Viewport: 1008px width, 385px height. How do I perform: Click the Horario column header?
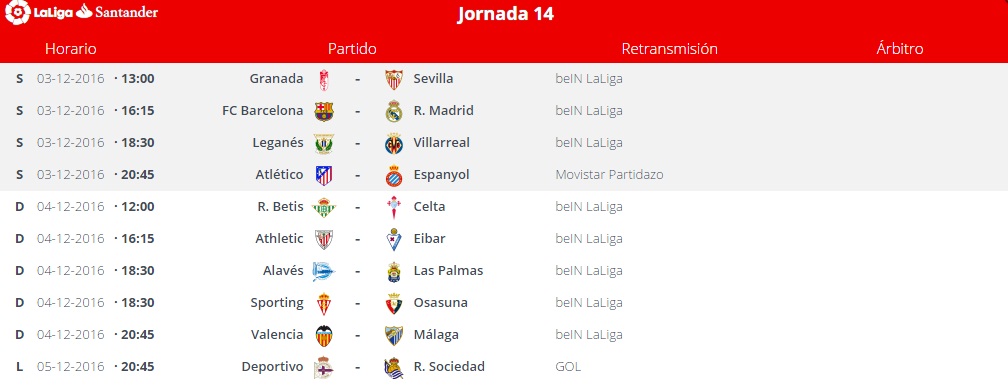[71, 49]
